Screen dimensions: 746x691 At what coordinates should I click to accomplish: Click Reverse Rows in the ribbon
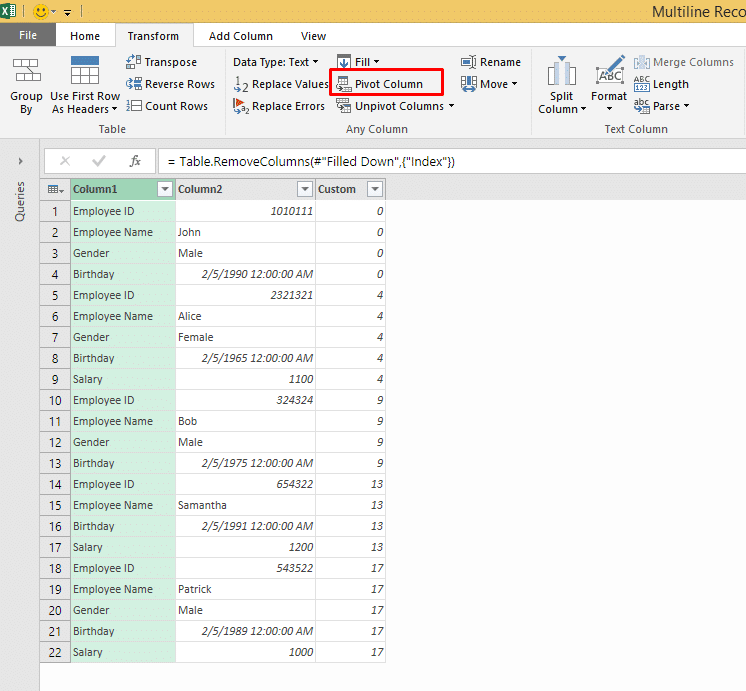[170, 84]
